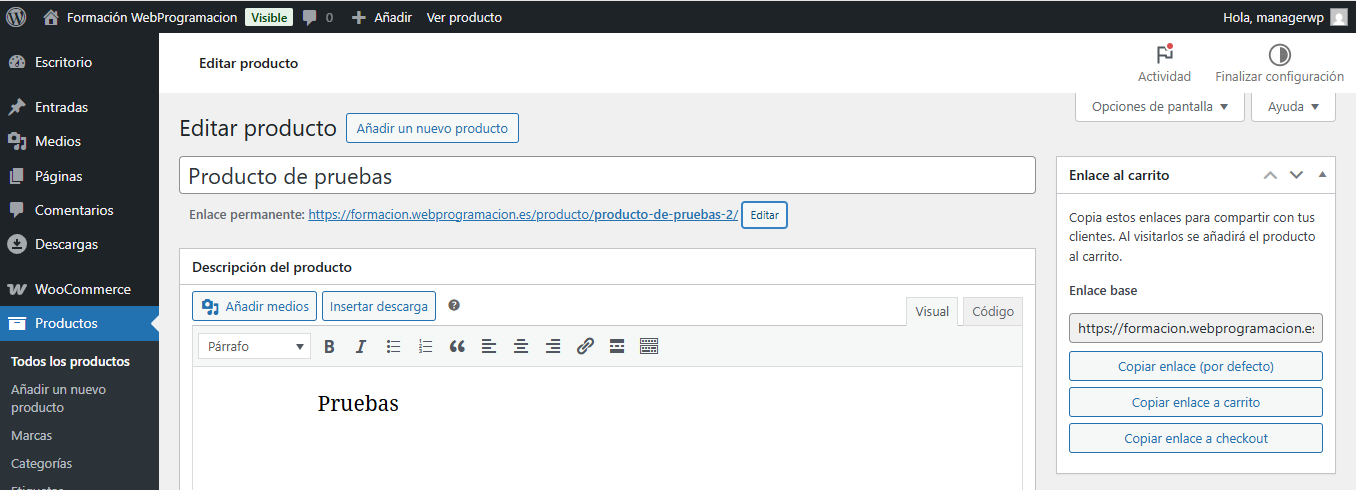
Task: Collapse the Enlace al carrito panel
Action: click(x=1323, y=175)
